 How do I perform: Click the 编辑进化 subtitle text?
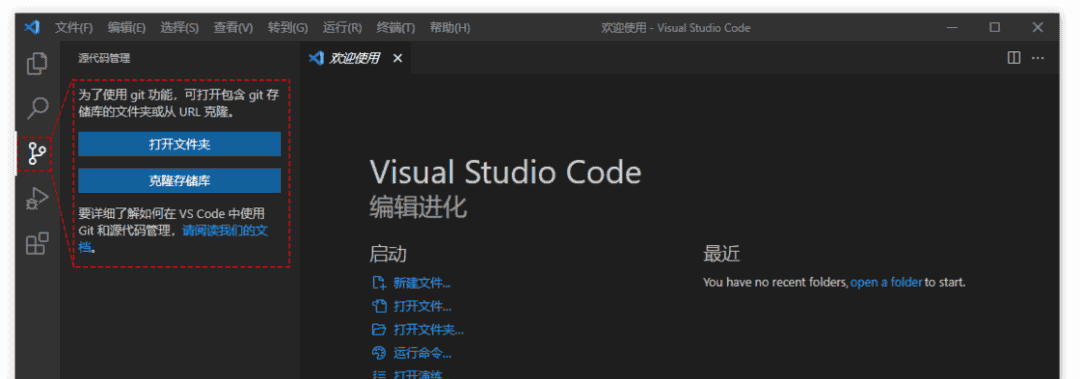click(418, 207)
